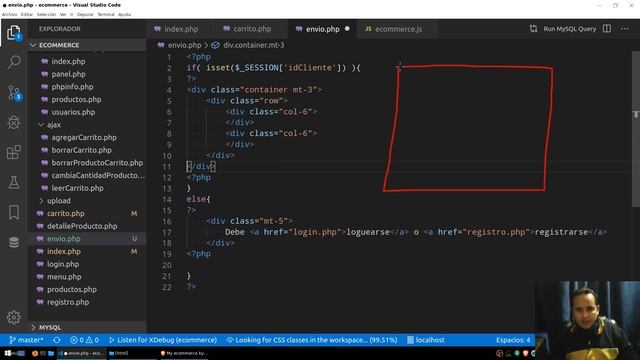Click the split editor icon

coord(607,29)
